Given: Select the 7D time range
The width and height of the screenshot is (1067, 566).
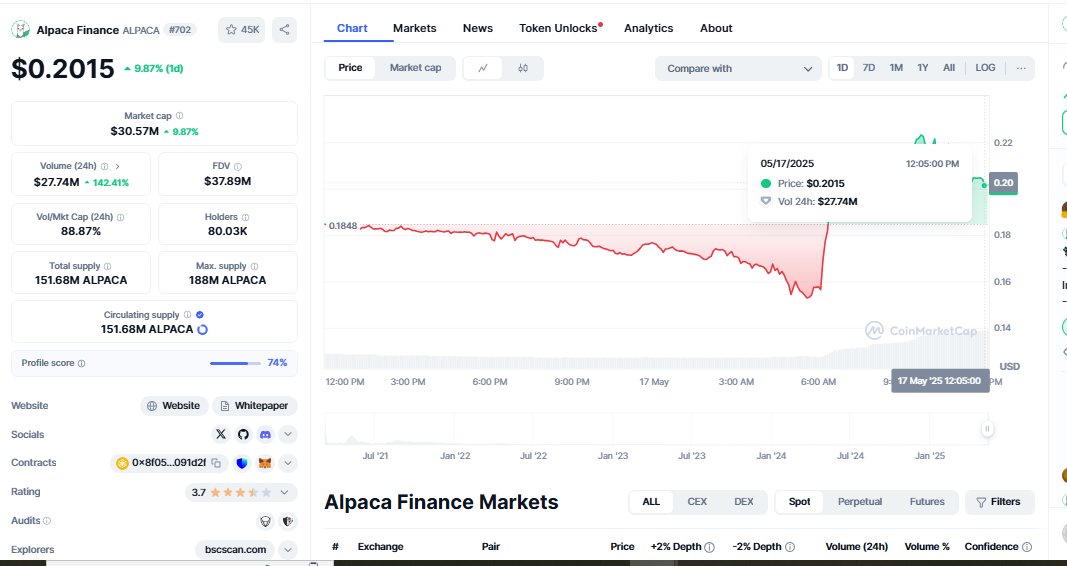Looking at the screenshot, I should pos(869,68).
